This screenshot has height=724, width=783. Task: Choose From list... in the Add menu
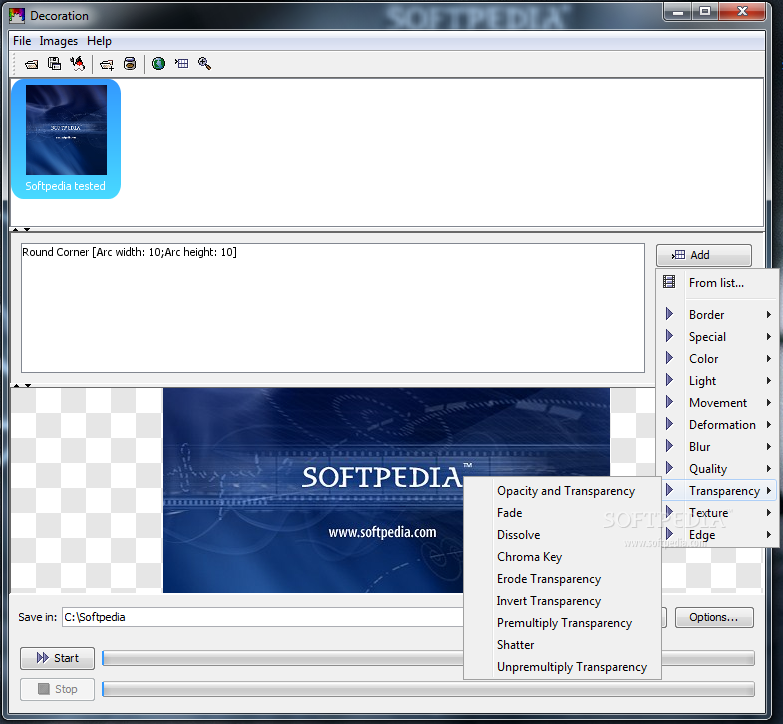coord(717,283)
